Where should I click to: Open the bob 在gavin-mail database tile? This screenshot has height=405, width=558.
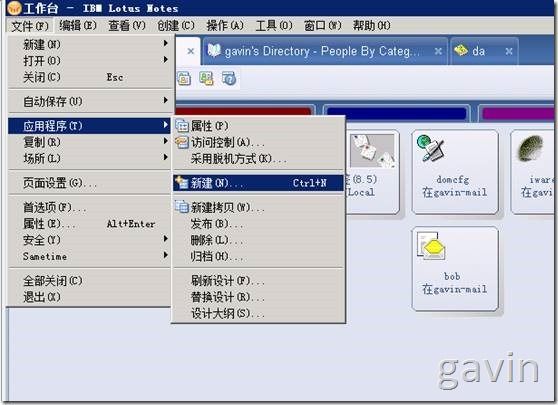click(x=455, y=269)
